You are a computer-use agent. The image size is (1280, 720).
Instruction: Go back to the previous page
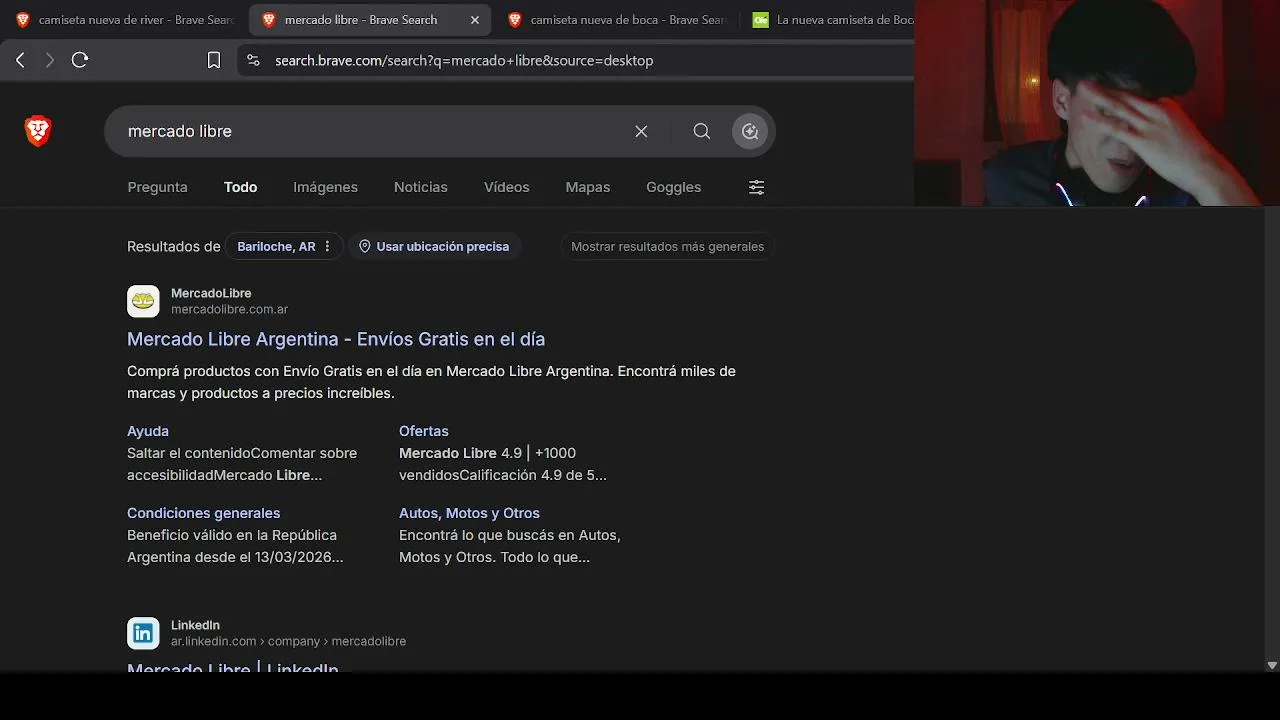[20, 60]
